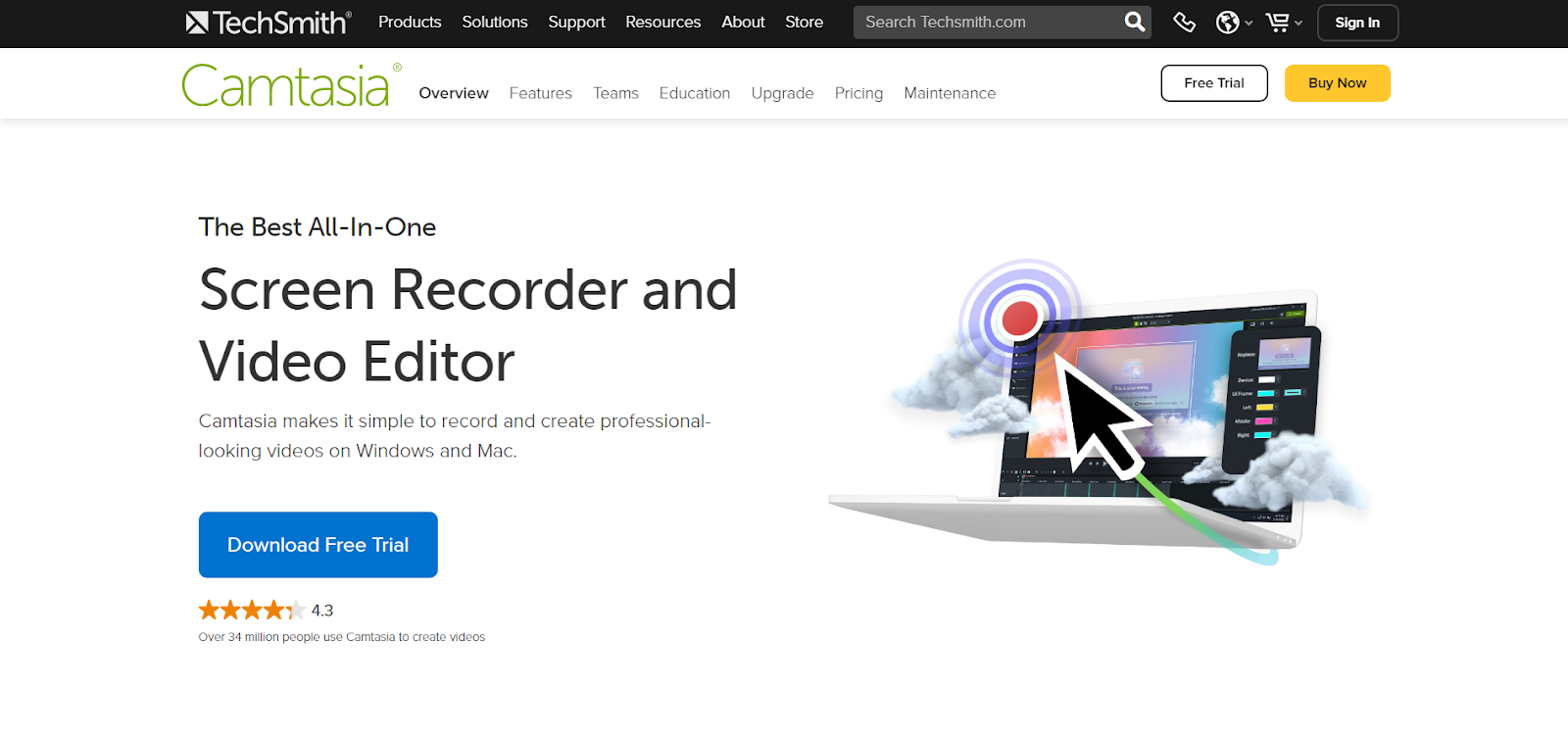The image size is (1568, 737).
Task: Click the search magnifier icon
Action: coord(1134,22)
